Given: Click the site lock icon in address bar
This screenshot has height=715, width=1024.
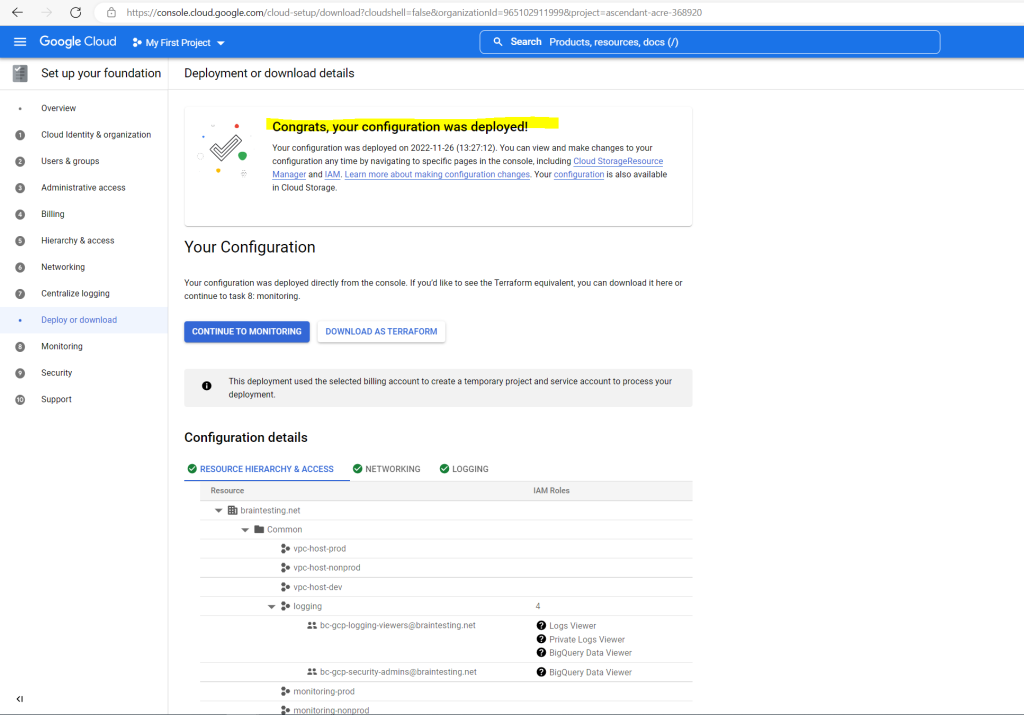Looking at the screenshot, I should 112,12.
